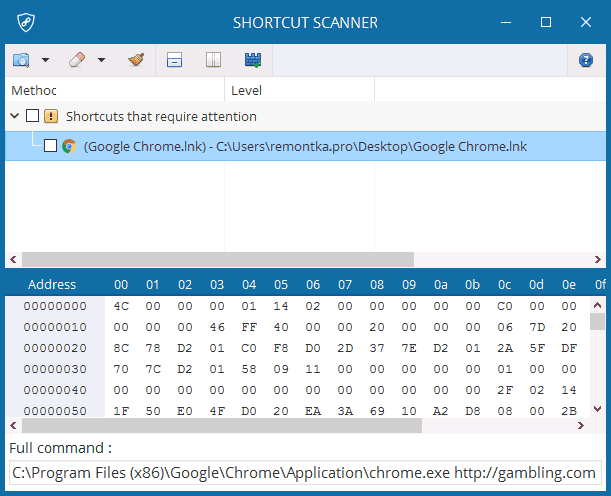Click right arrow of results horizontal scrollbar
Image resolution: width=611 pixels, height=496 pixels.
(x=598, y=259)
